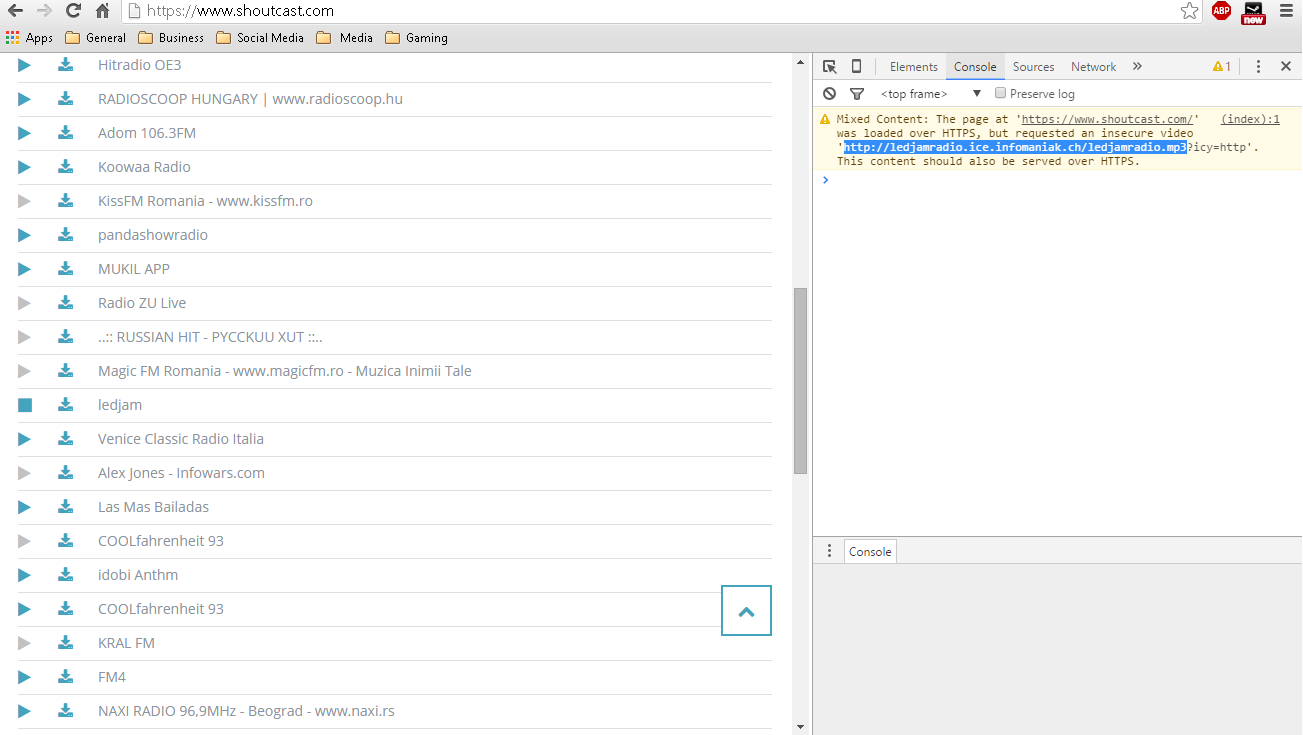Click the page scrollbar down arrow
Image resolution: width=1303 pixels, height=735 pixels.
coord(800,727)
